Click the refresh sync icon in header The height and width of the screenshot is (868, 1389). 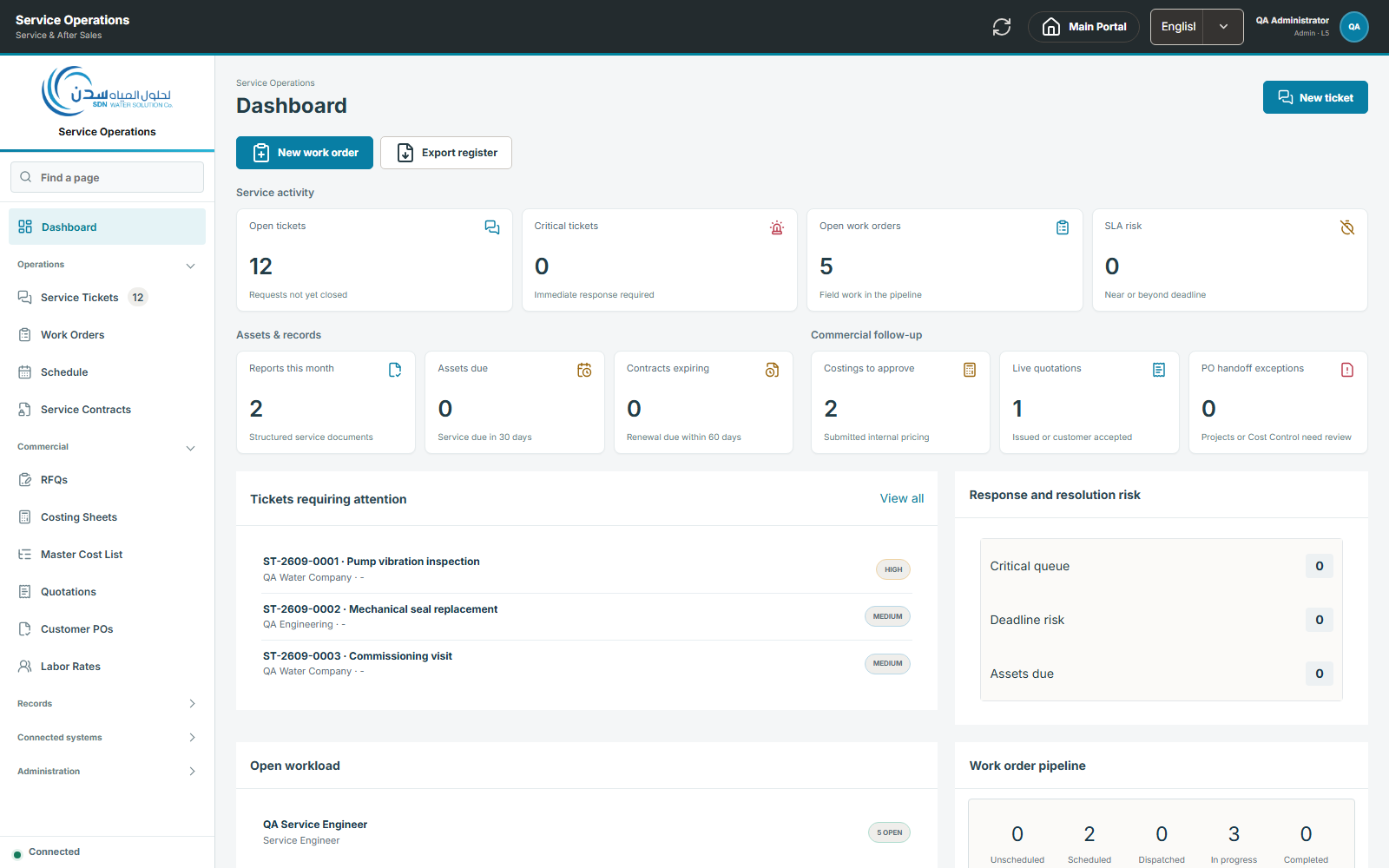coord(1002,27)
